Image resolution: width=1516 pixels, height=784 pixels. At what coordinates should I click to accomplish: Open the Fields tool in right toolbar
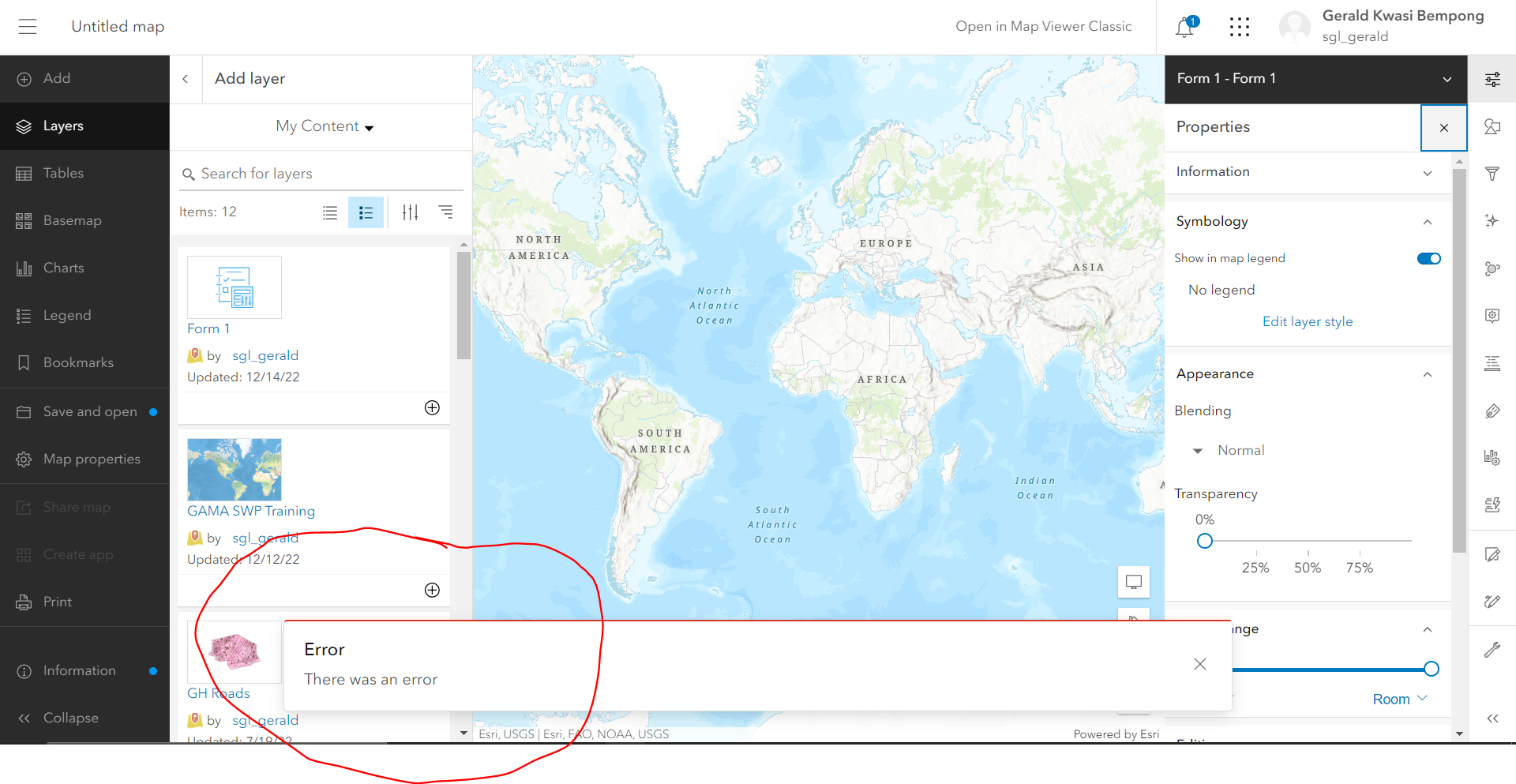[x=1492, y=363]
